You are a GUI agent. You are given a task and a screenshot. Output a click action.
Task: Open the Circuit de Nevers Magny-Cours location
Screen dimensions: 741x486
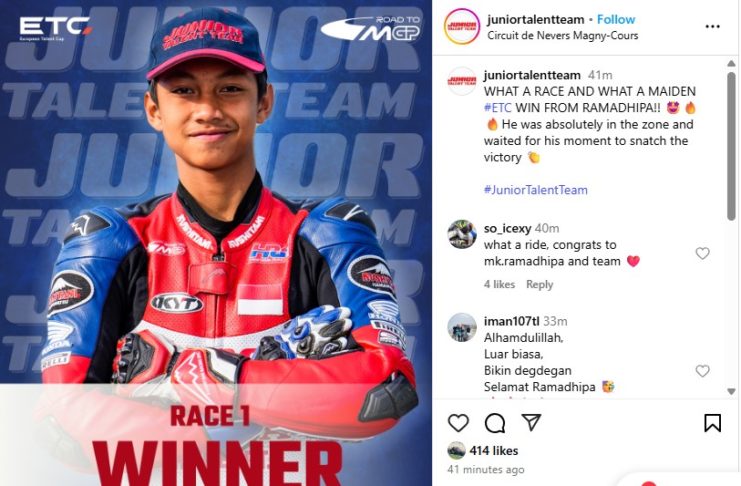[x=562, y=35]
